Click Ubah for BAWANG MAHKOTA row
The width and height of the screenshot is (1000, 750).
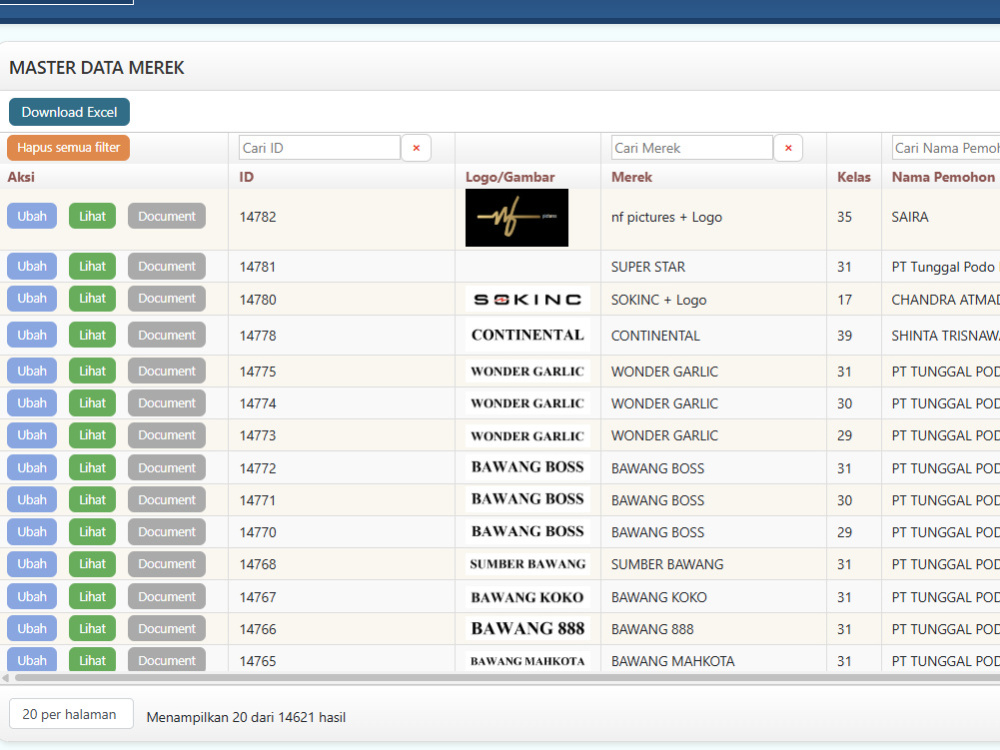(x=32, y=659)
